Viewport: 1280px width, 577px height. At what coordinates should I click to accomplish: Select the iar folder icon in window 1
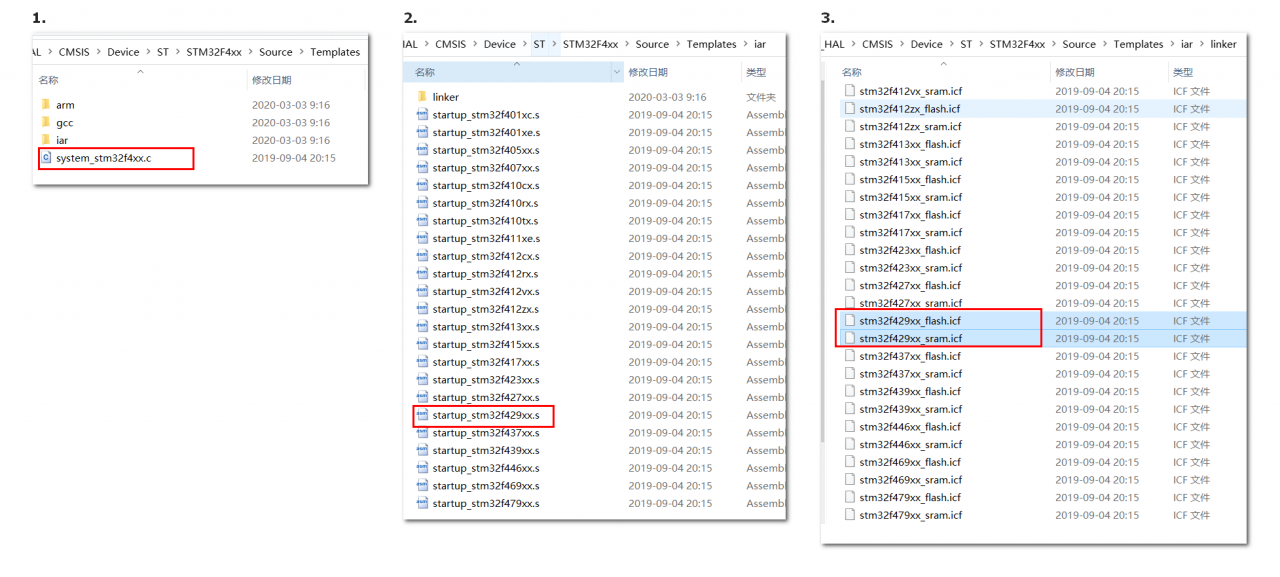pyautogui.click(x=45, y=140)
